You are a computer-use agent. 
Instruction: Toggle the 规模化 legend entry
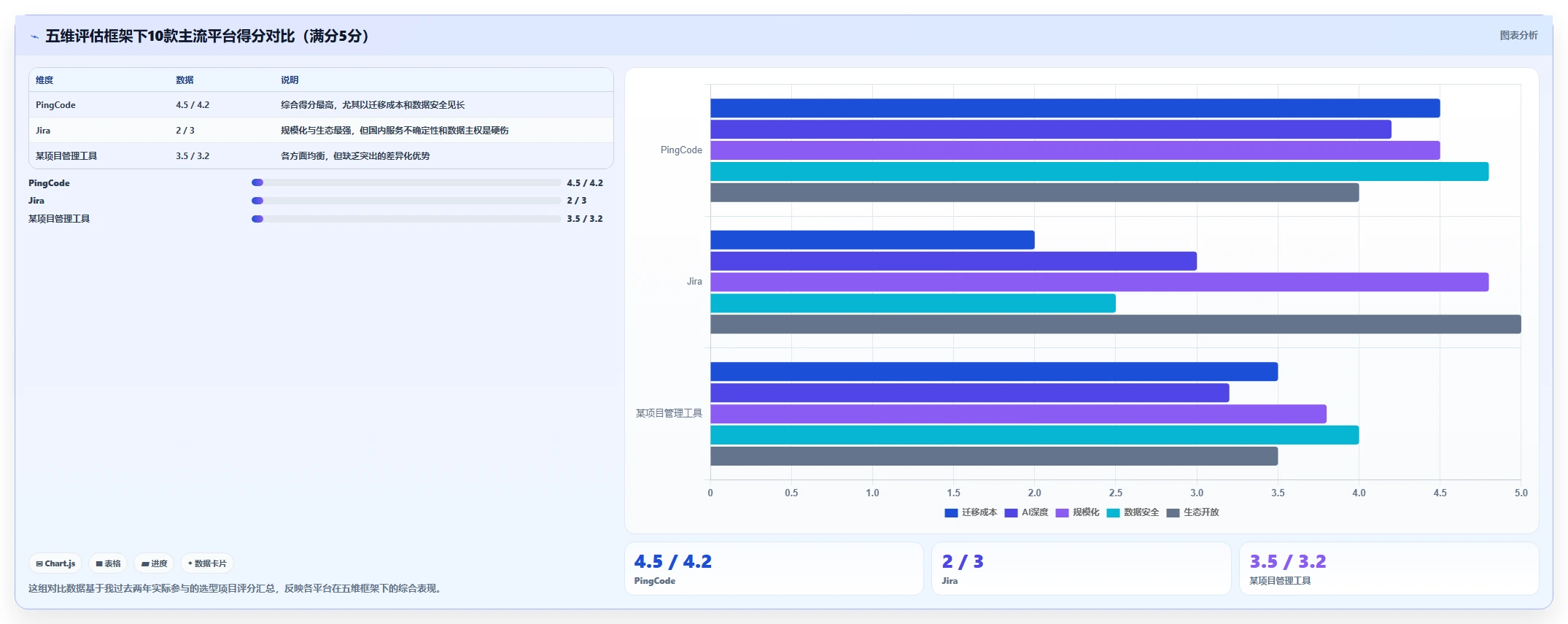click(x=1077, y=513)
